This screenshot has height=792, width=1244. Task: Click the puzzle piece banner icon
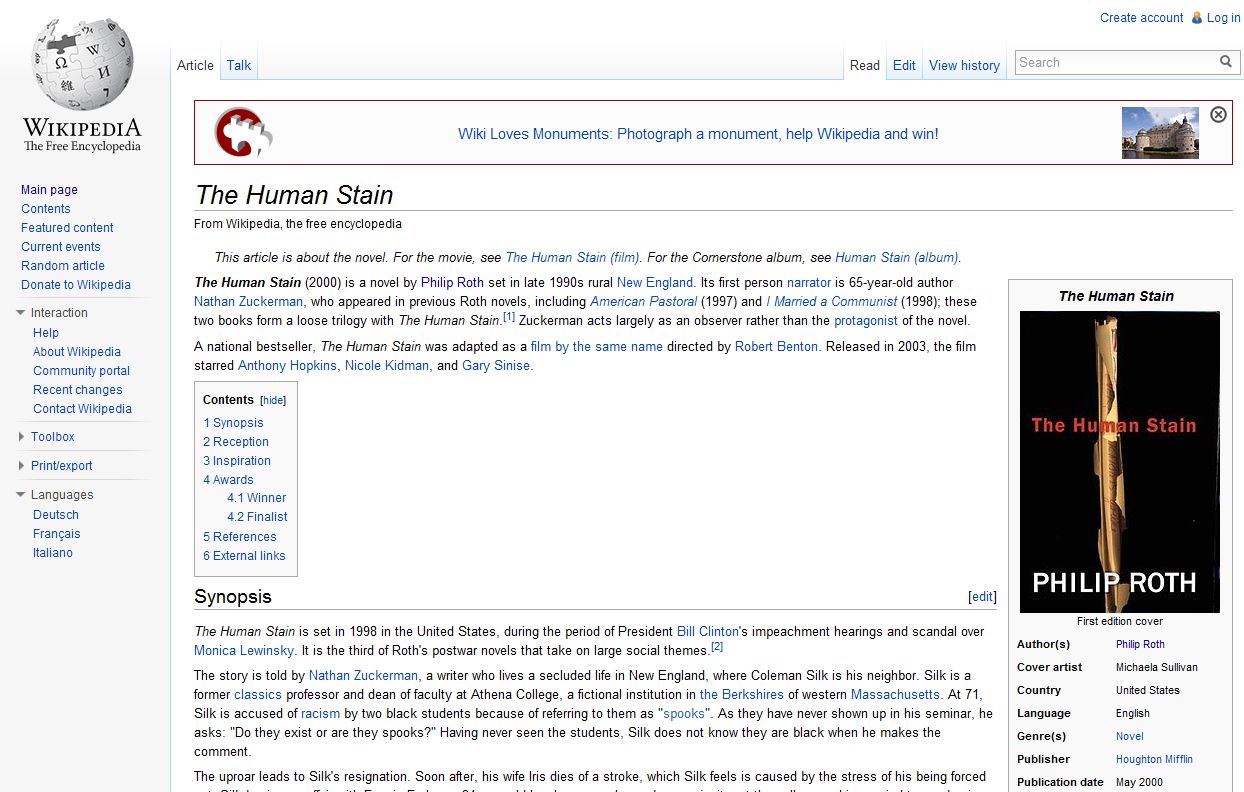(244, 132)
